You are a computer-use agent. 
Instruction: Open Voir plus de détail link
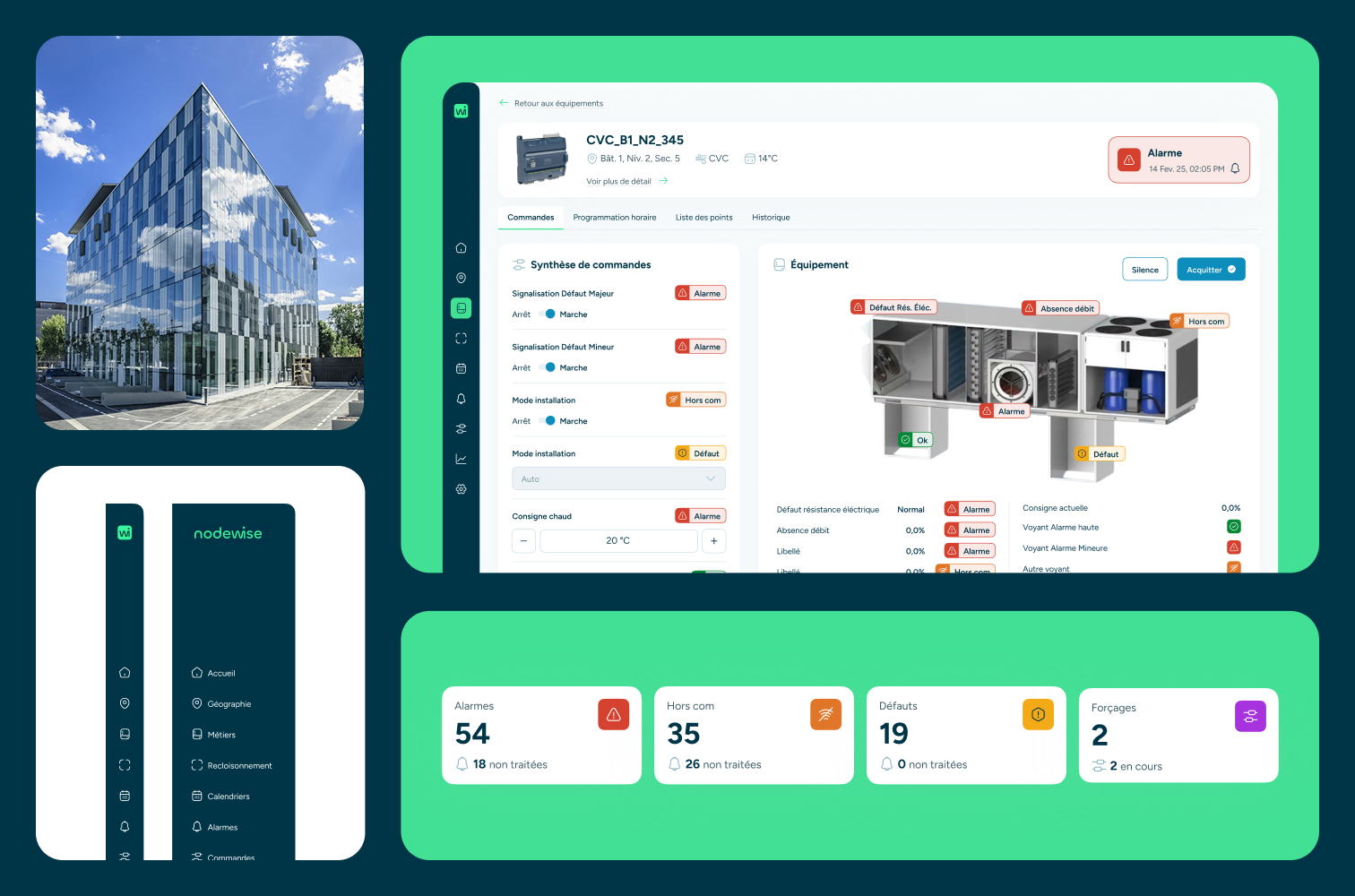627,181
